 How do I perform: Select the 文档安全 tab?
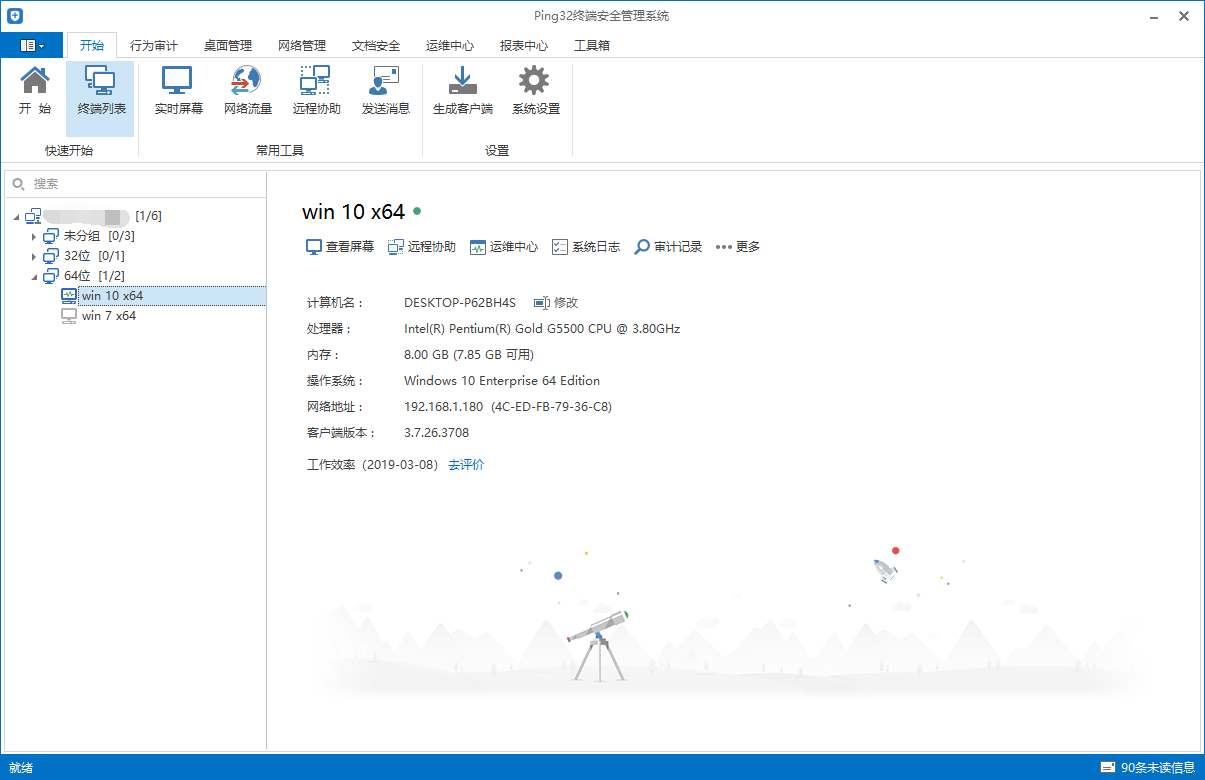point(376,45)
